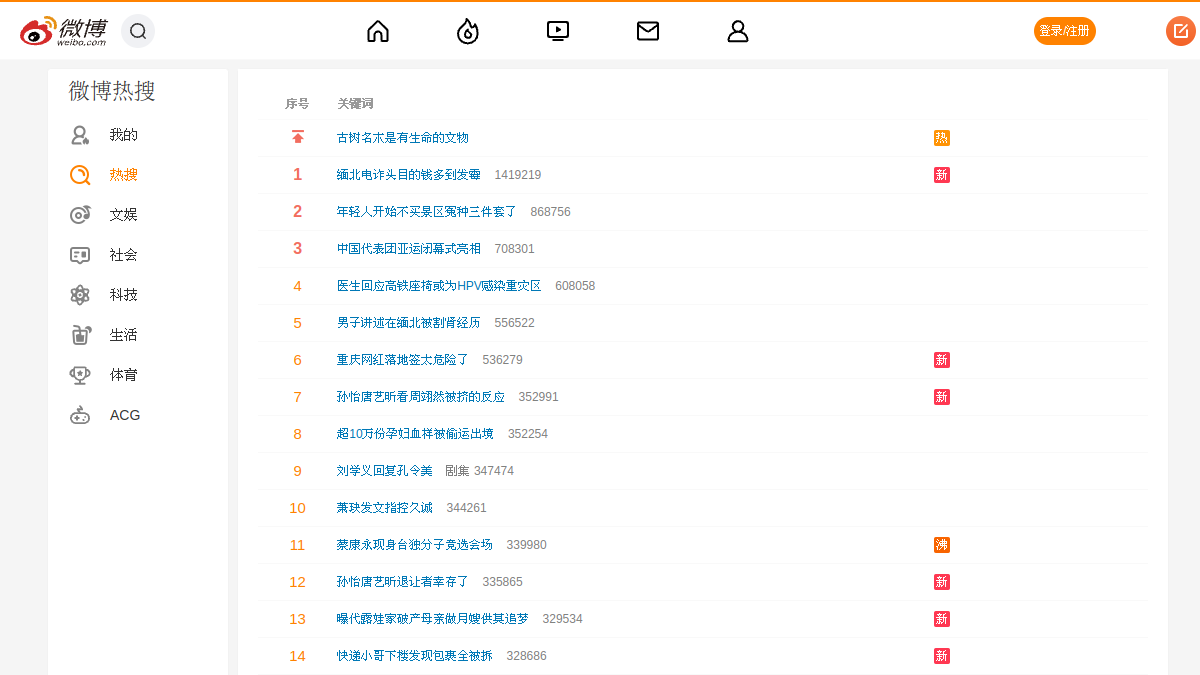
Task: Open topic 孙怡唐艺昕退让者幸存了
Action: (x=403, y=582)
